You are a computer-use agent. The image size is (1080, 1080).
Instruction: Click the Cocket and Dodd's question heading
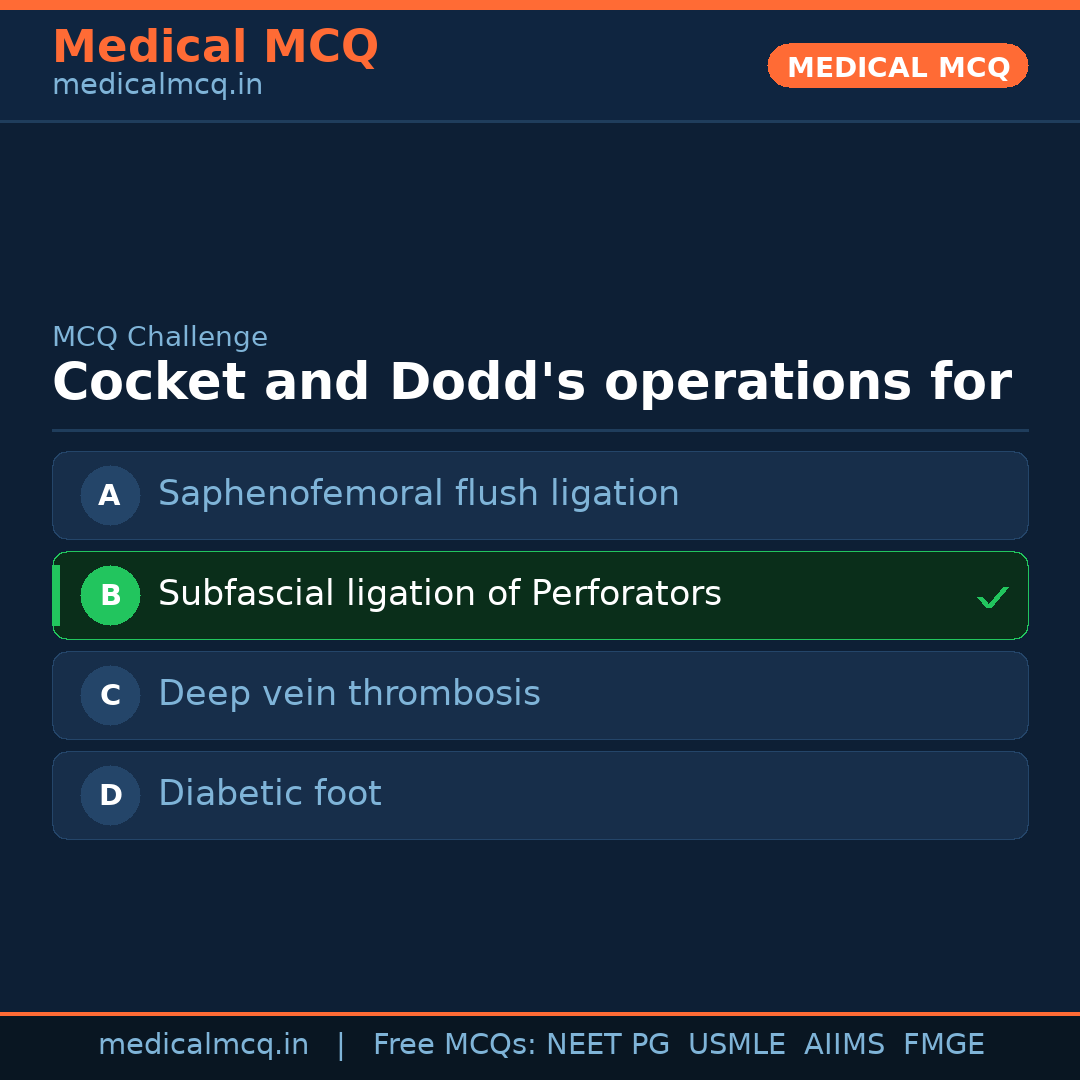point(531,383)
